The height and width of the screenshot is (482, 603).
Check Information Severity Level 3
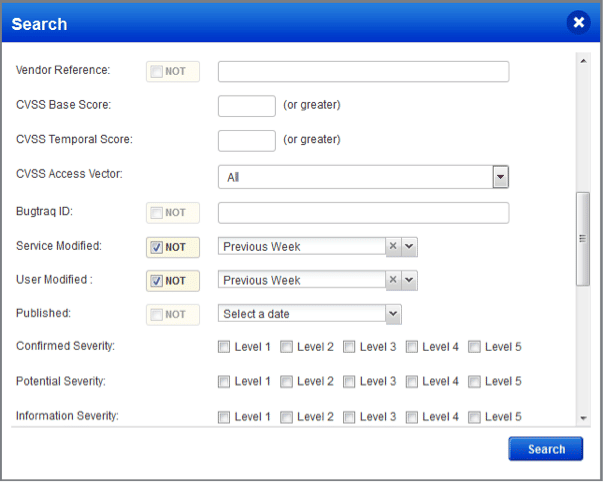tap(349, 417)
